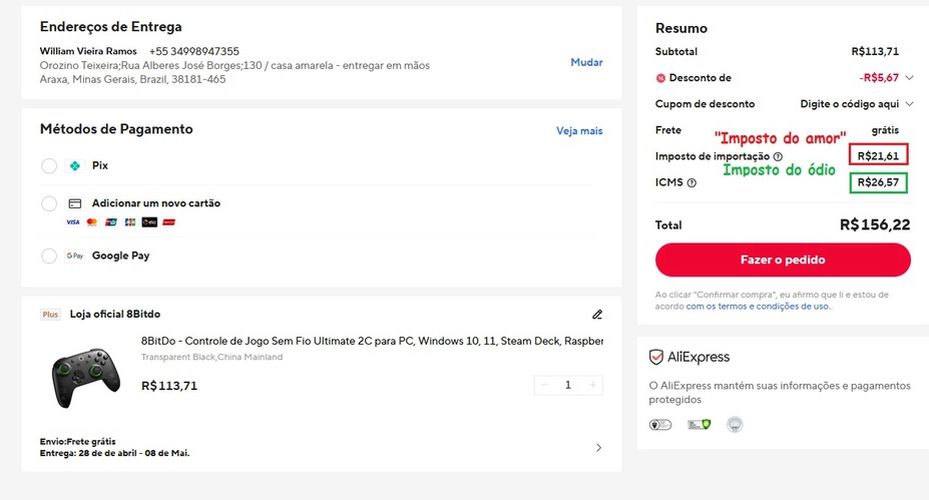Expand the Cupom de desconto code field
Viewport: 929px width, 500px height.
point(909,104)
